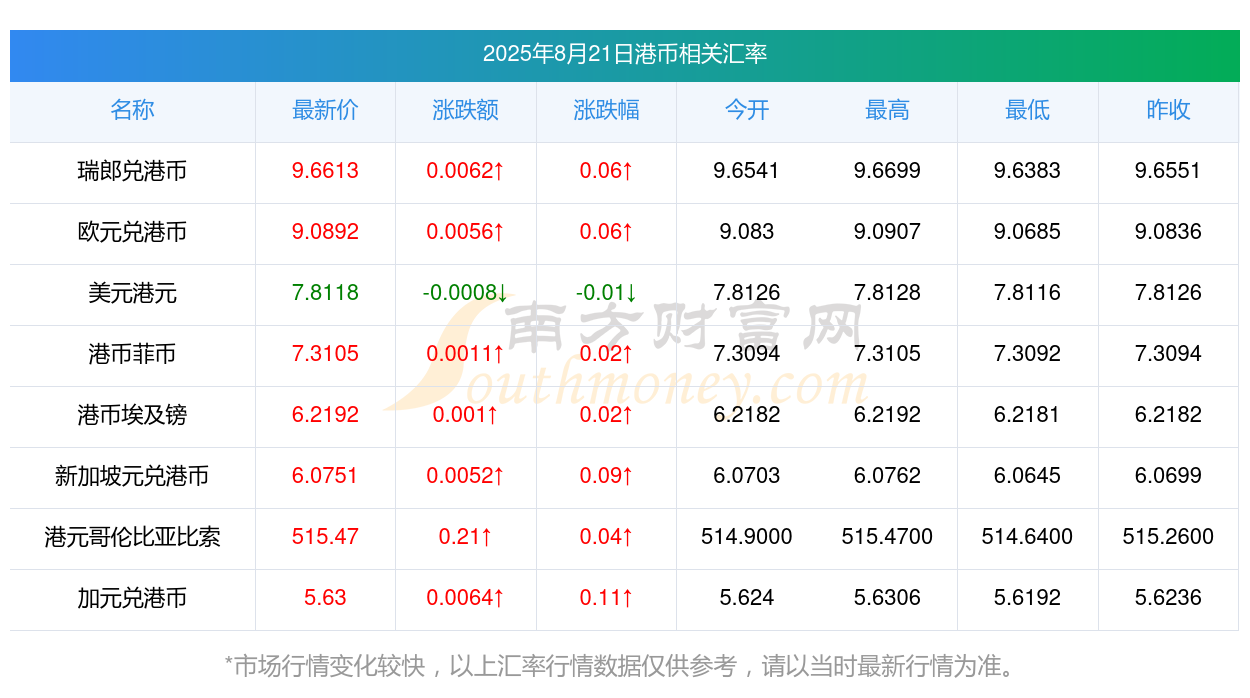Select the 今开 column header
This screenshot has width=1250, height=698.
[747, 110]
